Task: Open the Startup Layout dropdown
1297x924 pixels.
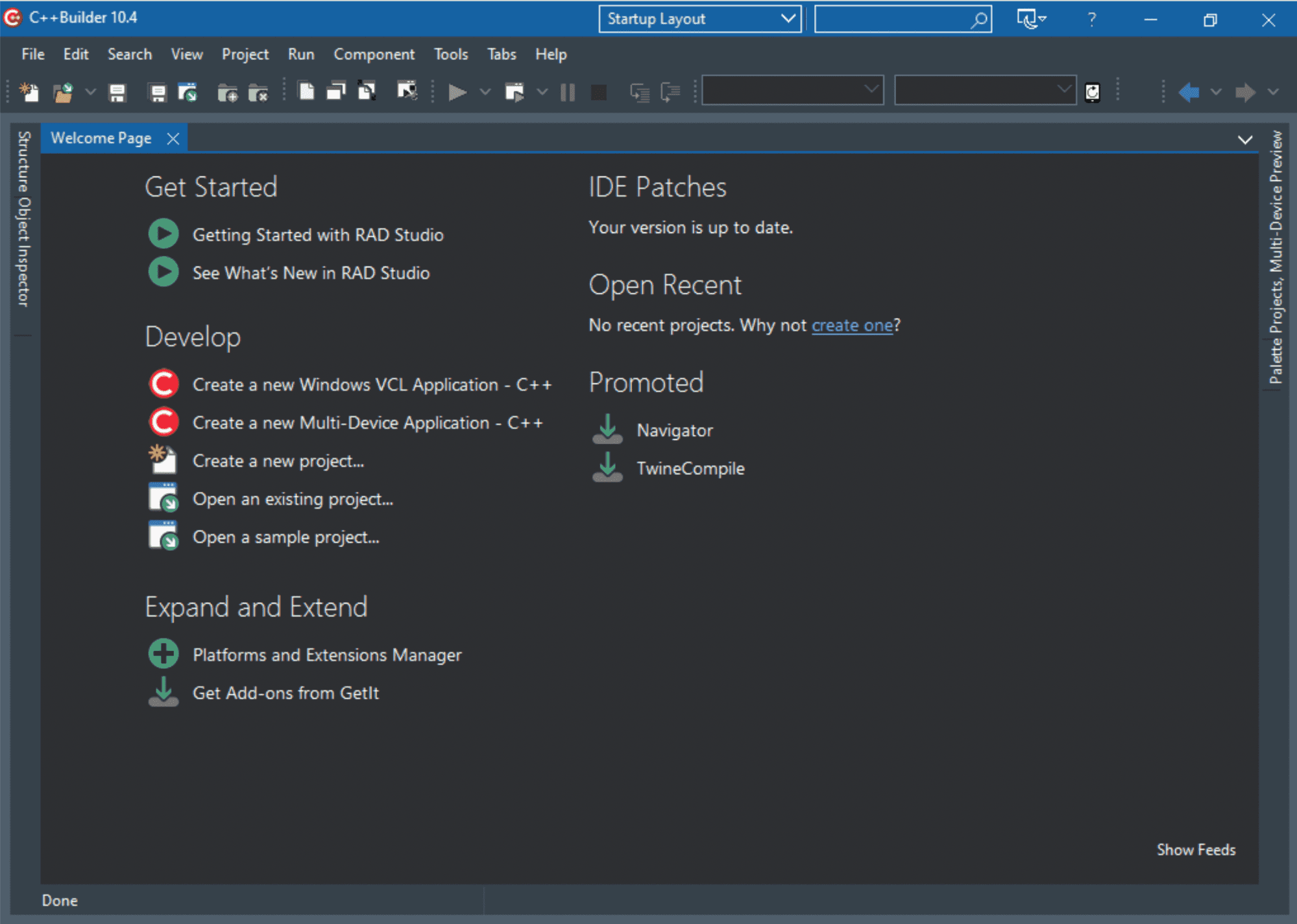Action: pyautogui.click(x=787, y=18)
